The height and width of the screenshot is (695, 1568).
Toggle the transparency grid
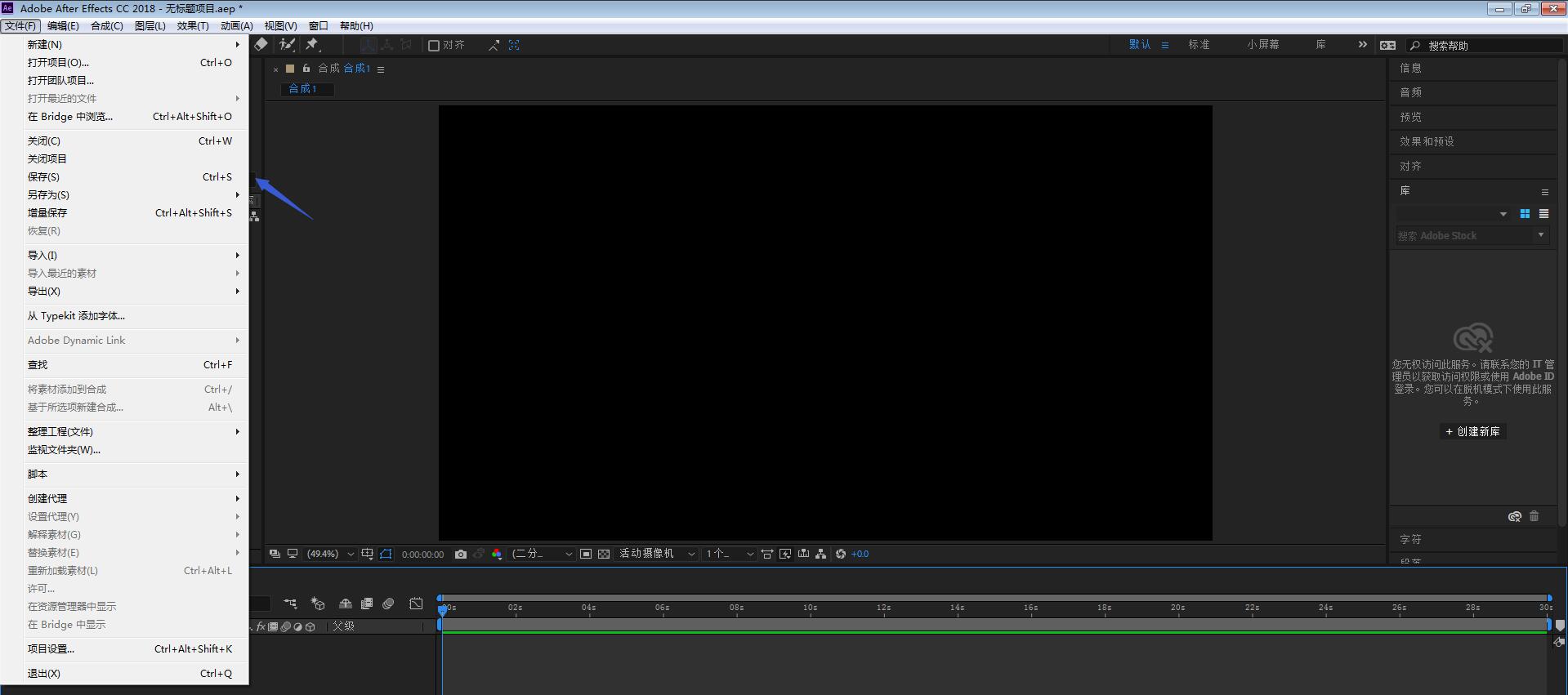(x=604, y=554)
